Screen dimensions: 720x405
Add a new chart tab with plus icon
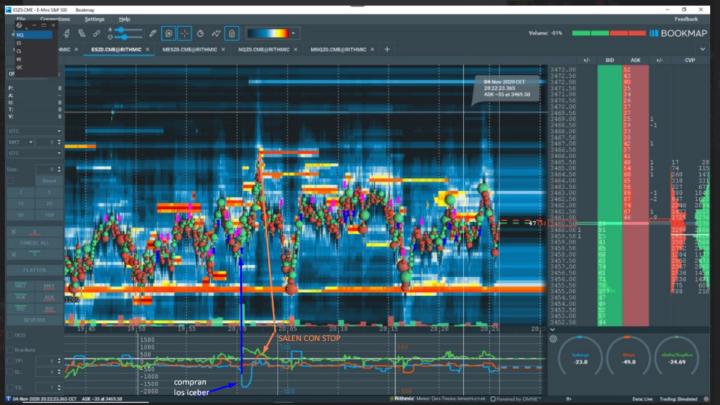pos(387,49)
